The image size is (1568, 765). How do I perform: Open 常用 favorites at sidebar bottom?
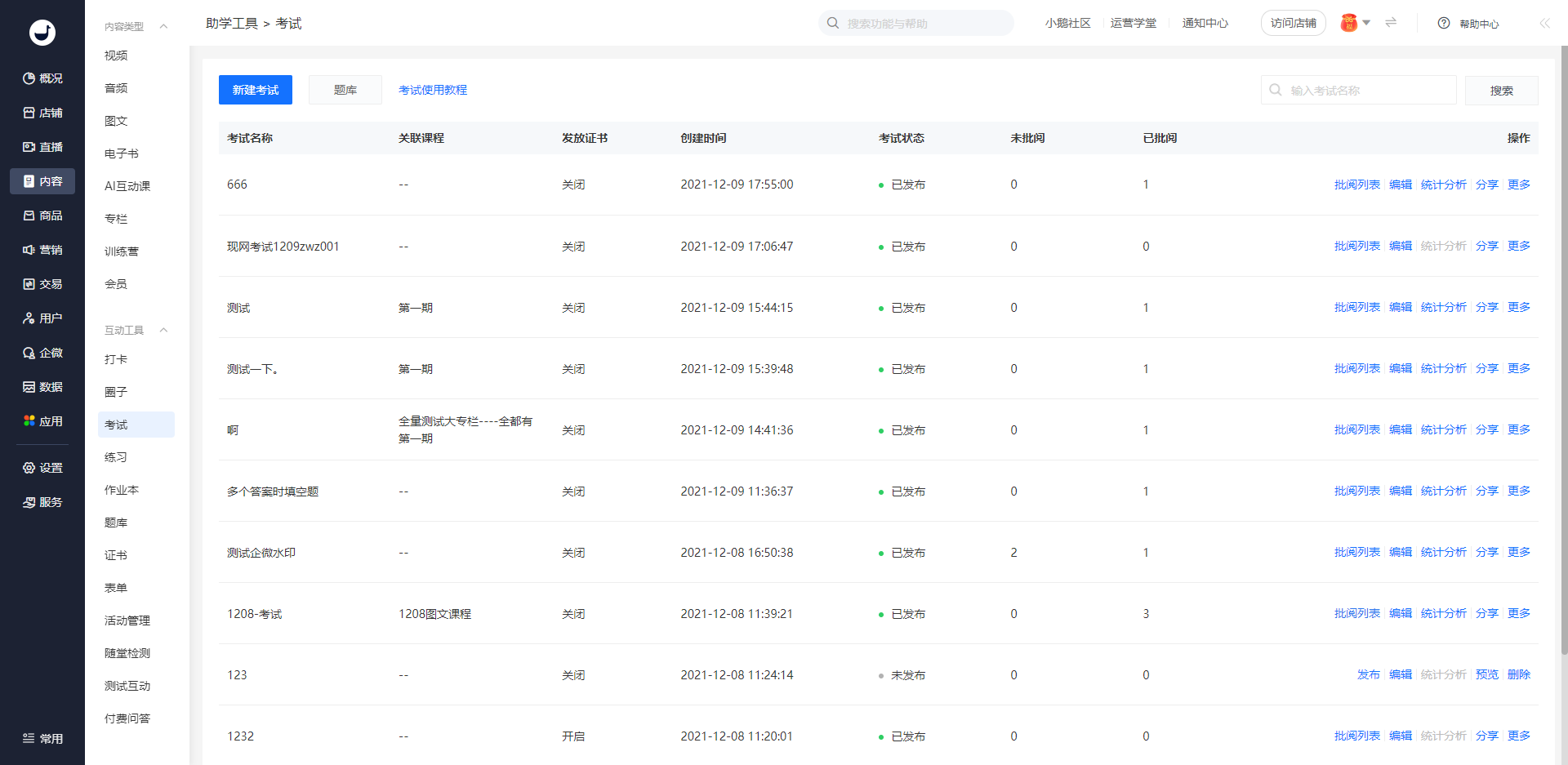(x=42, y=739)
